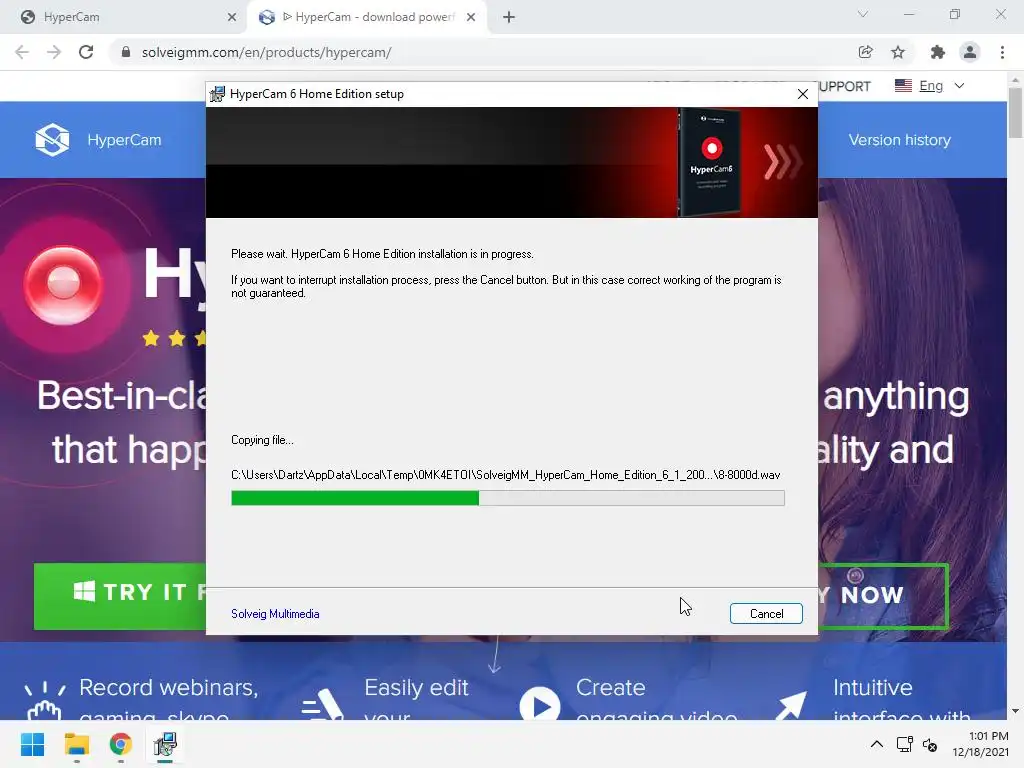The image size is (1024, 768).
Task: Go back in Chrome browser
Action: tap(22, 52)
